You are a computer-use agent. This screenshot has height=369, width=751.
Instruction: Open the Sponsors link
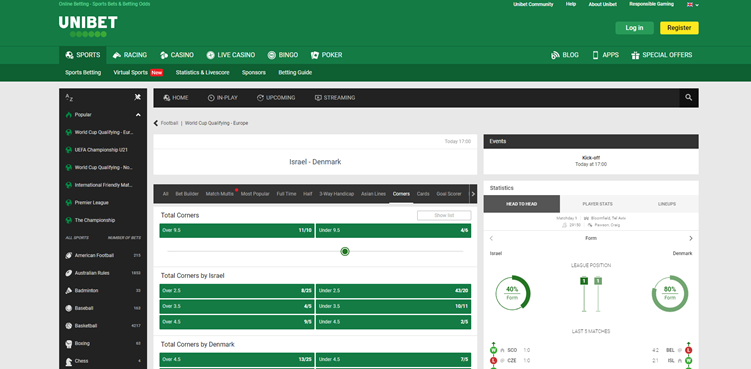click(x=254, y=73)
